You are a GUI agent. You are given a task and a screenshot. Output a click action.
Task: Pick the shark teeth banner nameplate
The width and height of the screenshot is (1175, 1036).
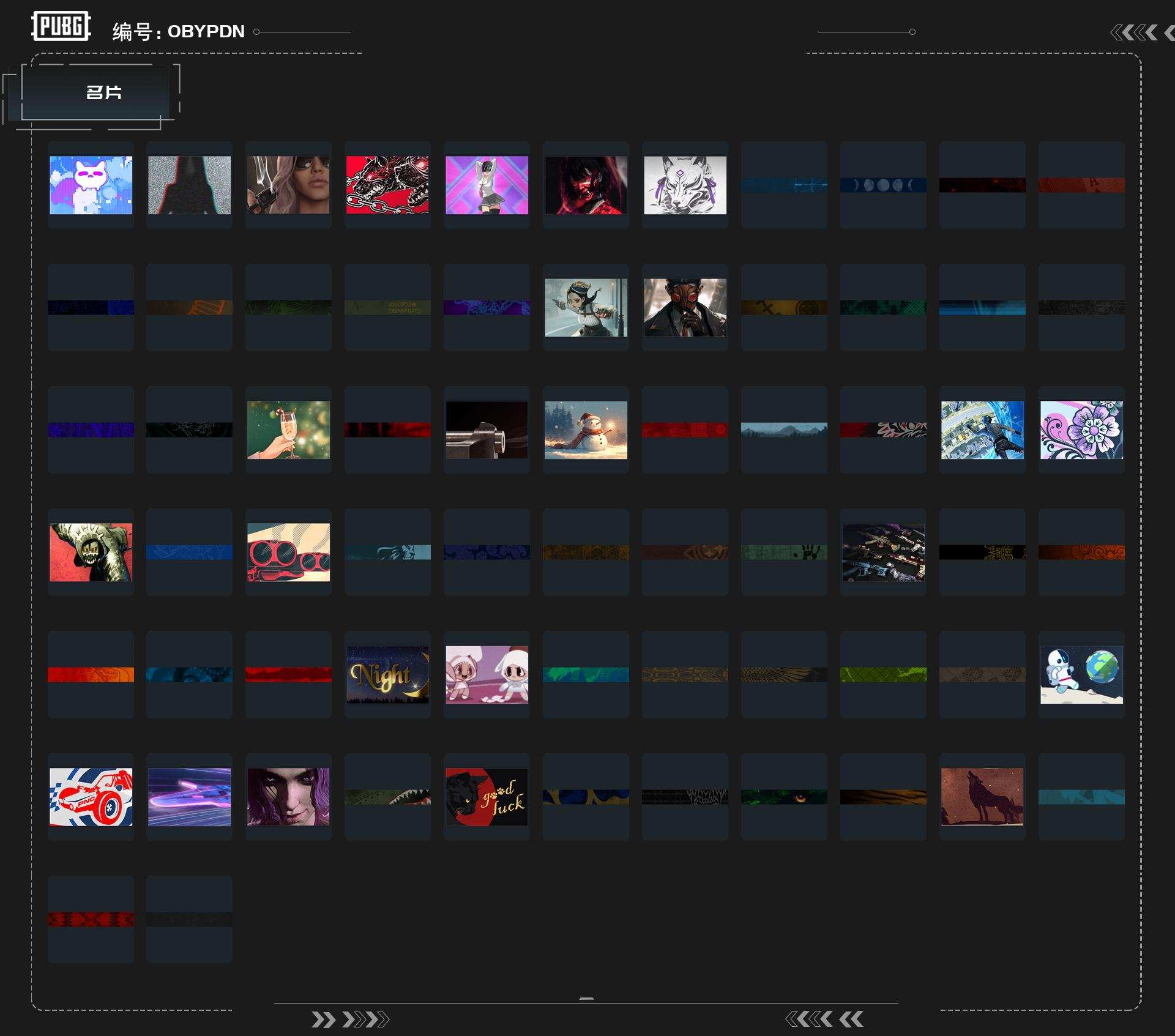click(x=387, y=797)
